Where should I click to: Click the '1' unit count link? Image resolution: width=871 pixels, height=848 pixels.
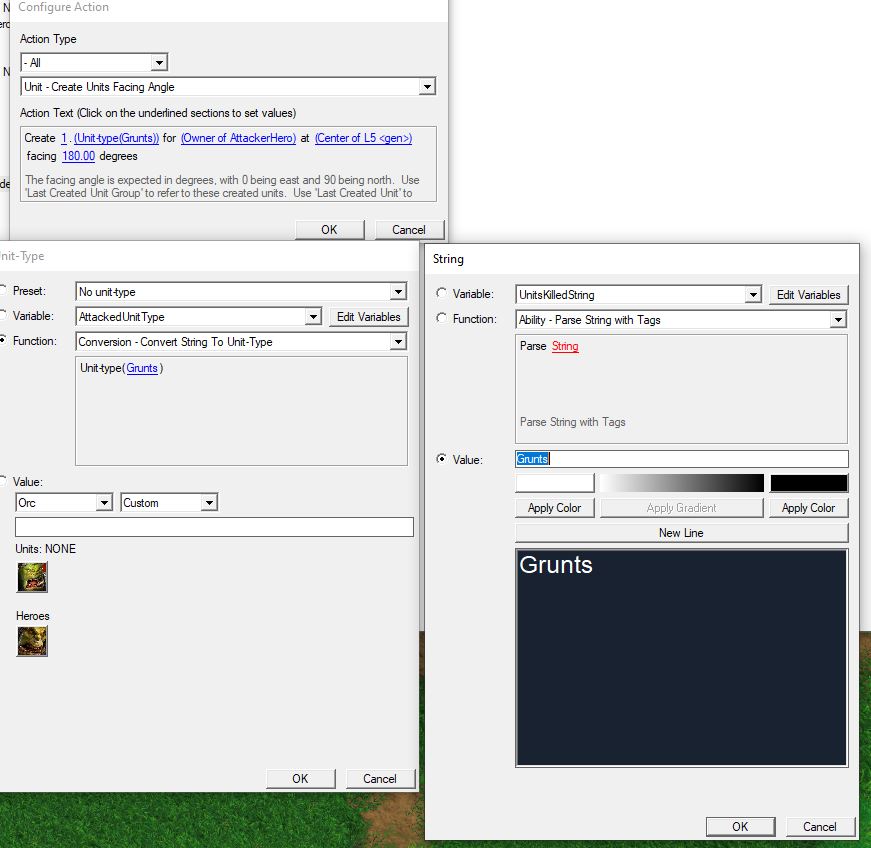coord(64,138)
